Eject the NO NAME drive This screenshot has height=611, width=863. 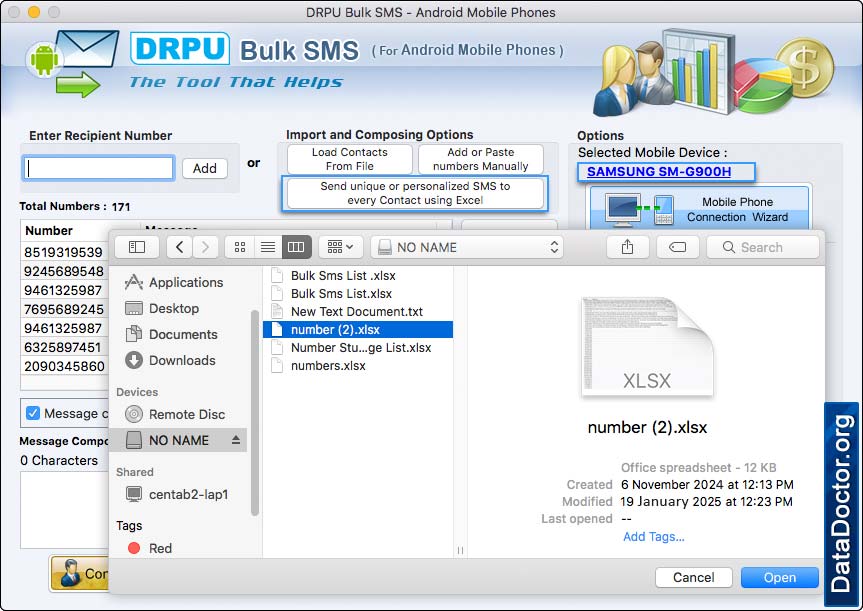pyautogui.click(x=236, y=440)
